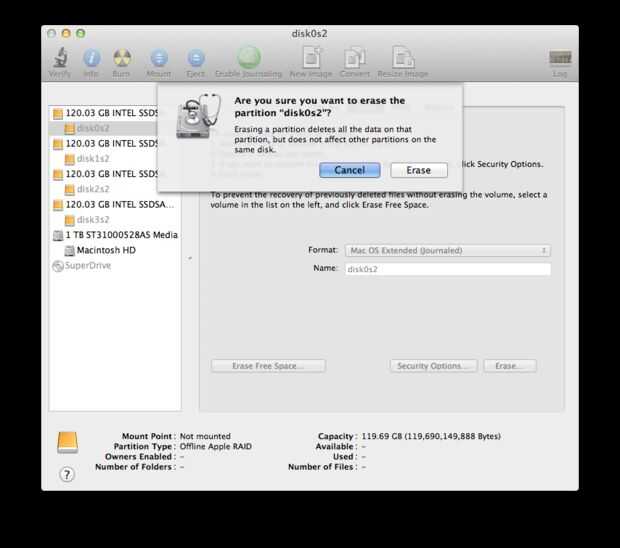The width and height of the screenshot is (620, 548).
Task: Select the 120.03 GB INTEL SSDSA... drive above disk3s2
Action: click(x=114, y=204)
